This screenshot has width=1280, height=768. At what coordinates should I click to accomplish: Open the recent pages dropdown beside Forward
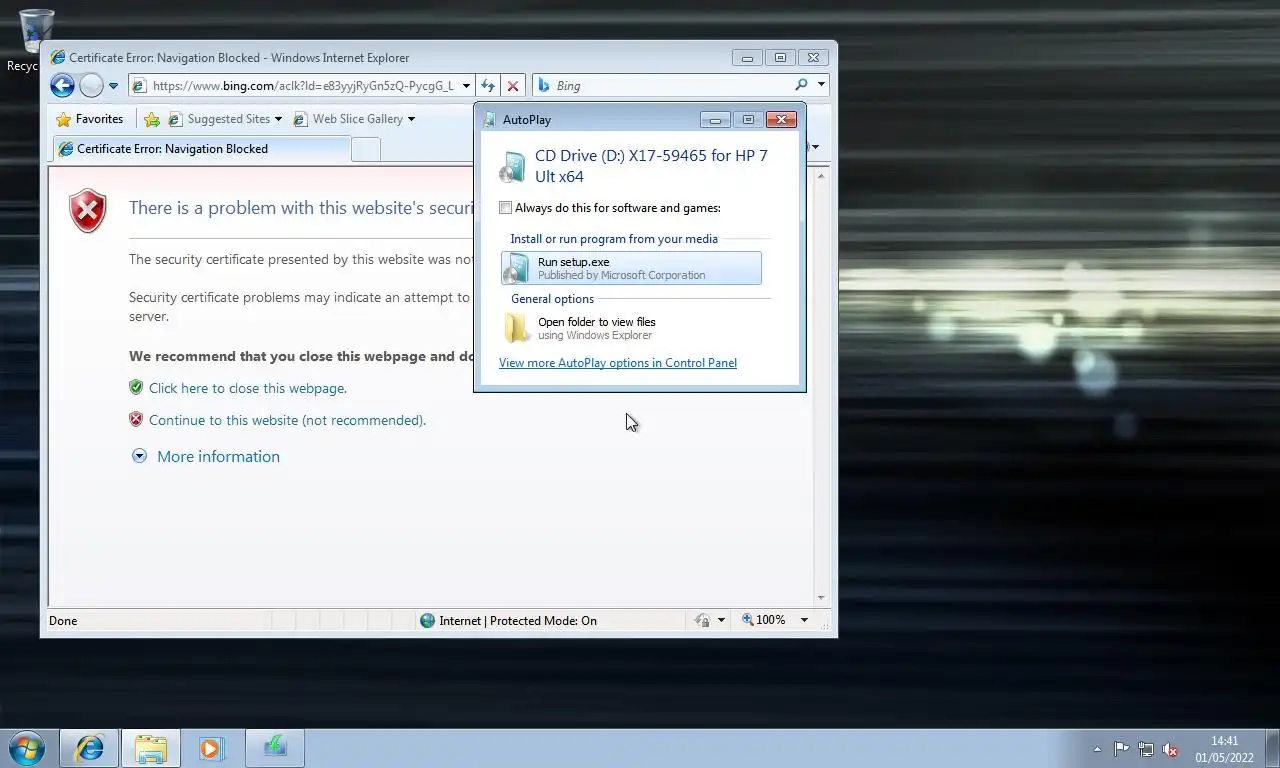tap(113, 86)
